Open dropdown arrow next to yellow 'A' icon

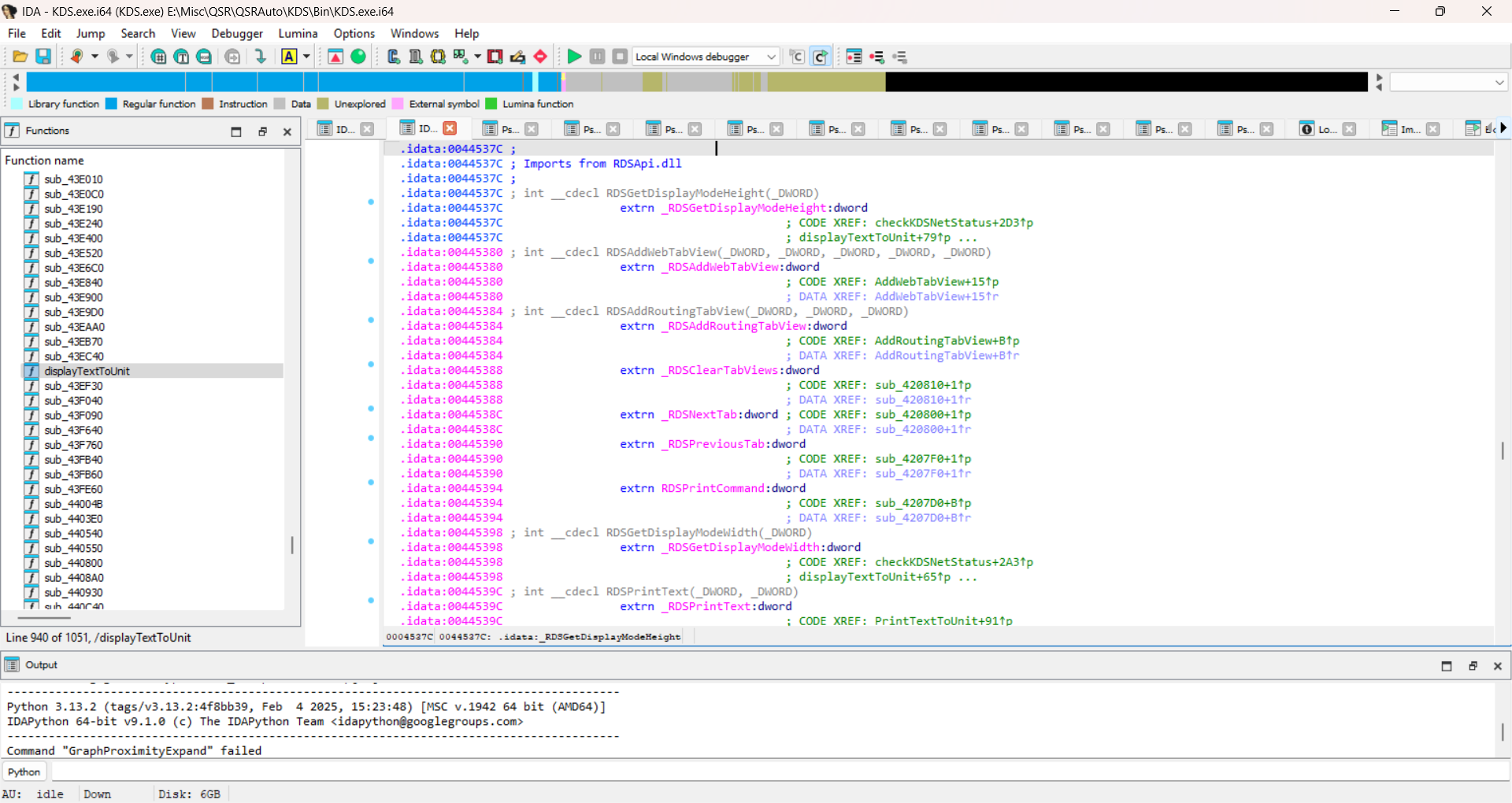pos(306,57)
